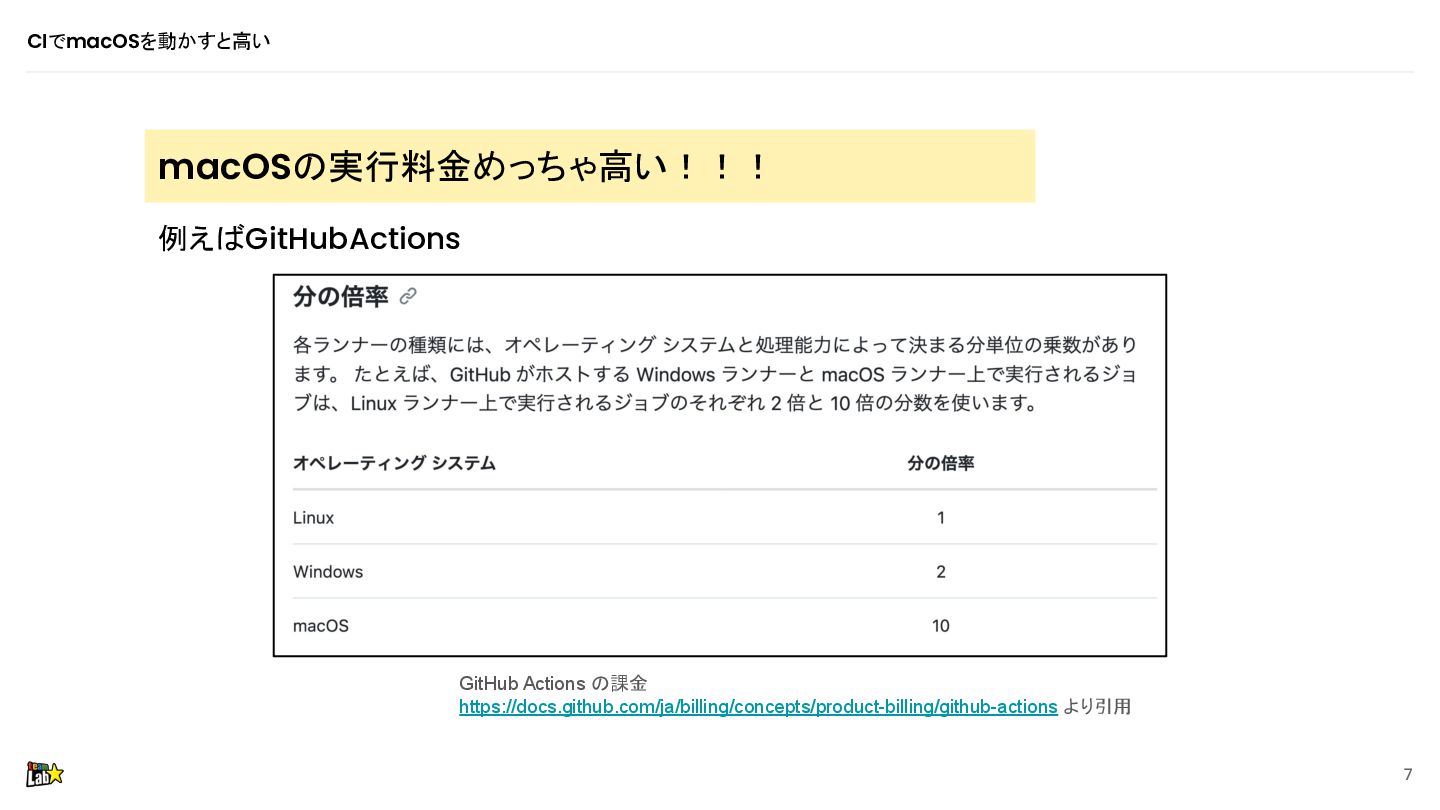Click the slide page number 7
Image resolution: width=1440 pixels, height=810 pixels.
(1408, 775)
